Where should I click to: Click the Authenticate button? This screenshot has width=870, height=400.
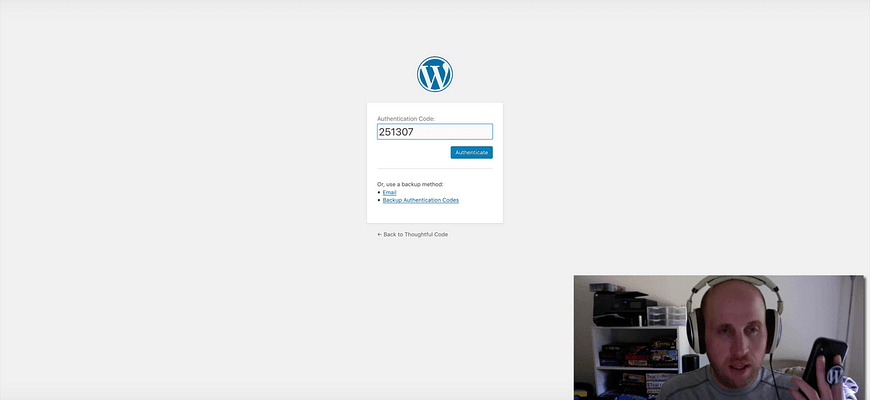click(471, 152)
